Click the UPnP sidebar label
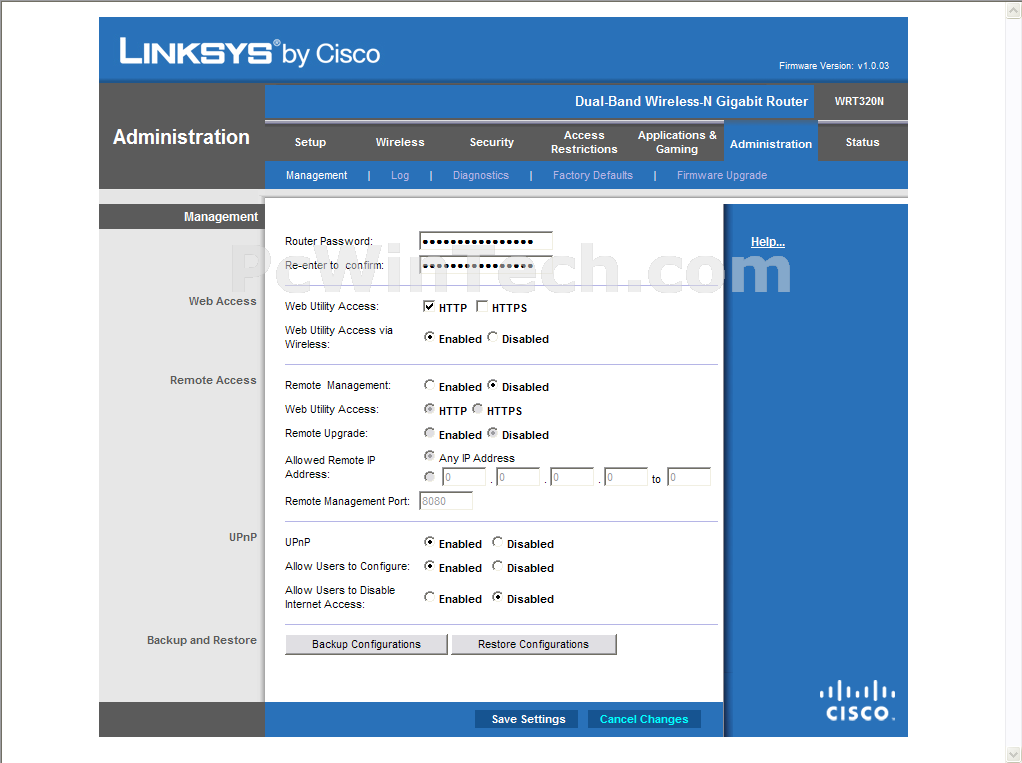1022x763 pixels. (x=242, y=537)
